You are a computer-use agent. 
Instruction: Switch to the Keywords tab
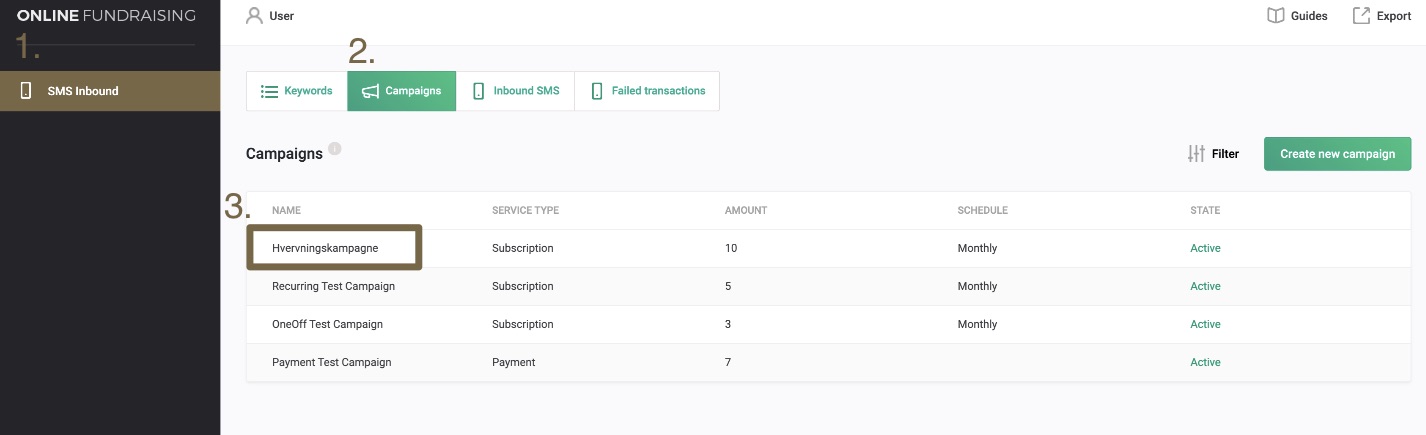pos(297,91)
